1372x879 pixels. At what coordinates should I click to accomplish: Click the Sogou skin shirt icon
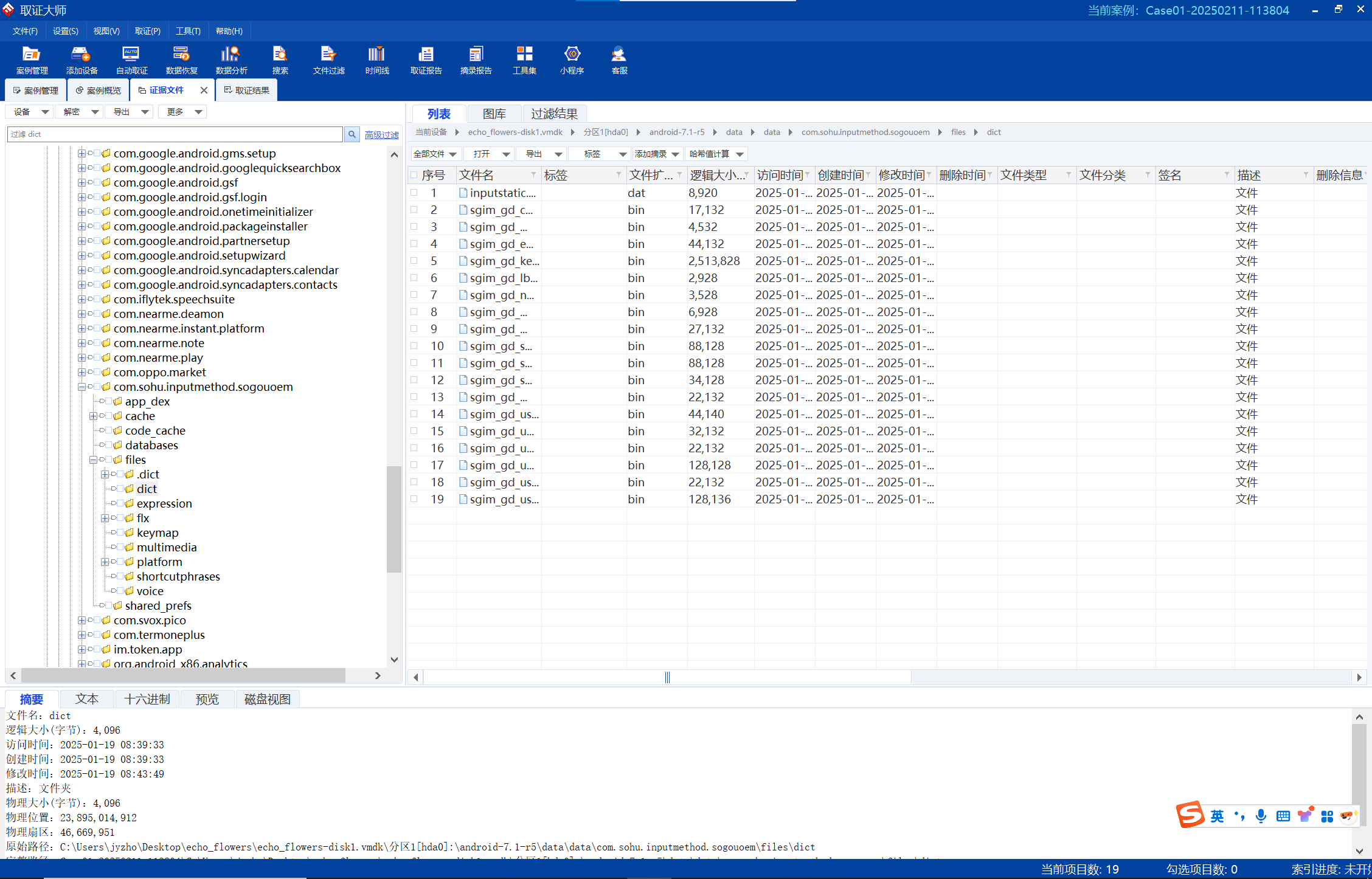(x=1305, y=815)
